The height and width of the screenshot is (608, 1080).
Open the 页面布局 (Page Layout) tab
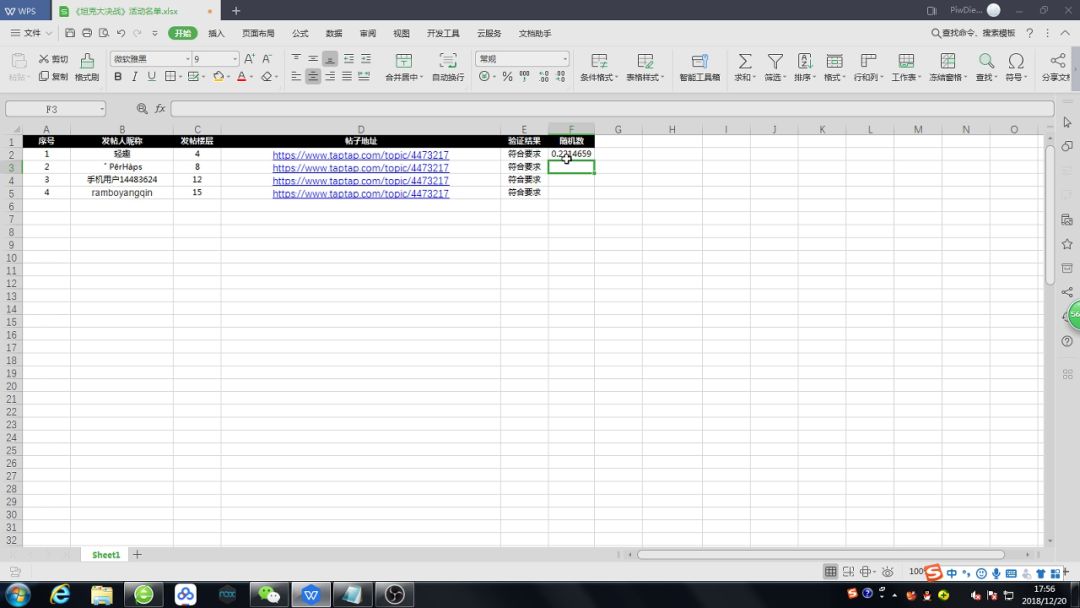[x=258, y=33]
